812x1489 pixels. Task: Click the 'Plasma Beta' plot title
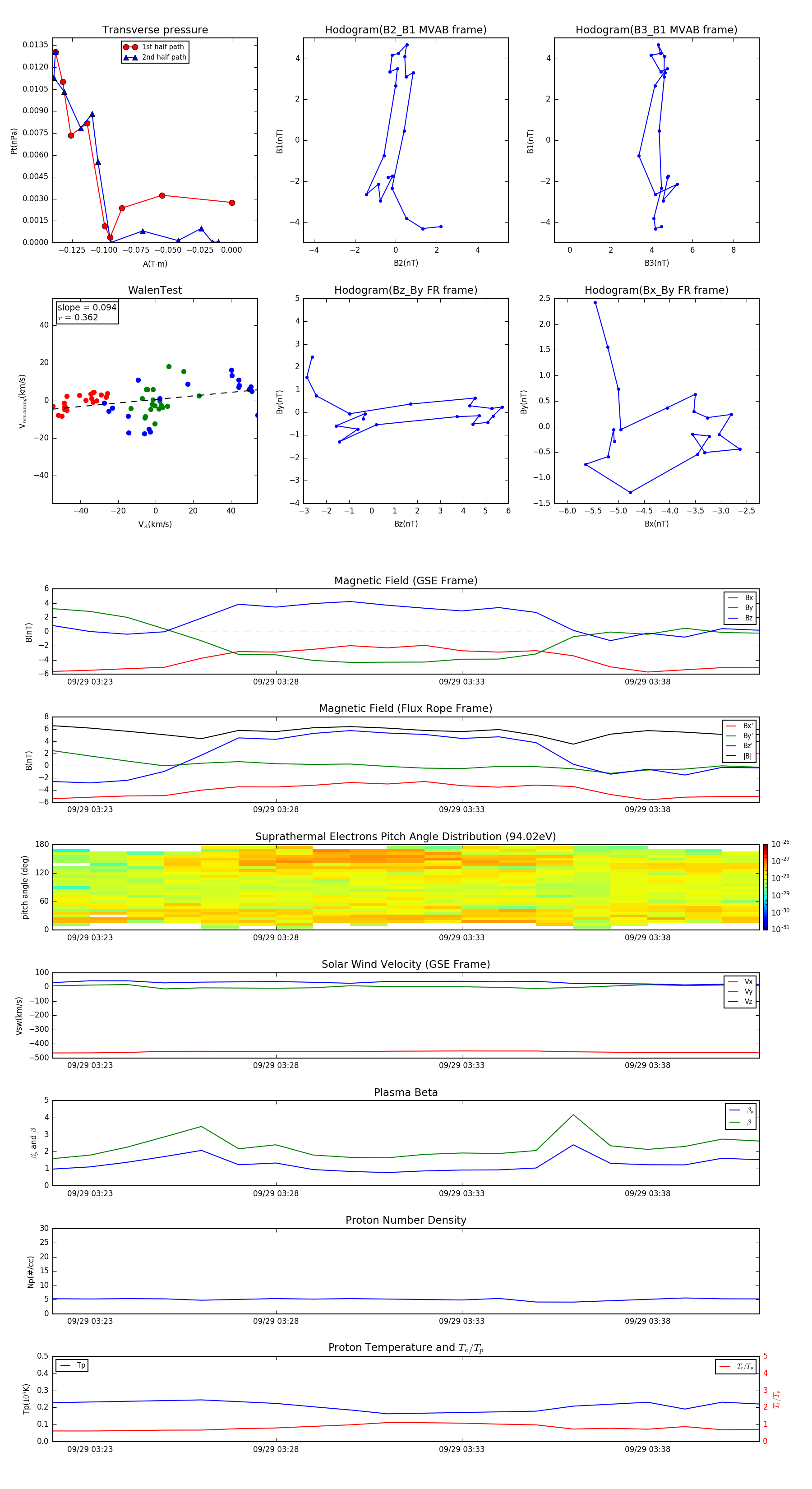coord(406,1092)
